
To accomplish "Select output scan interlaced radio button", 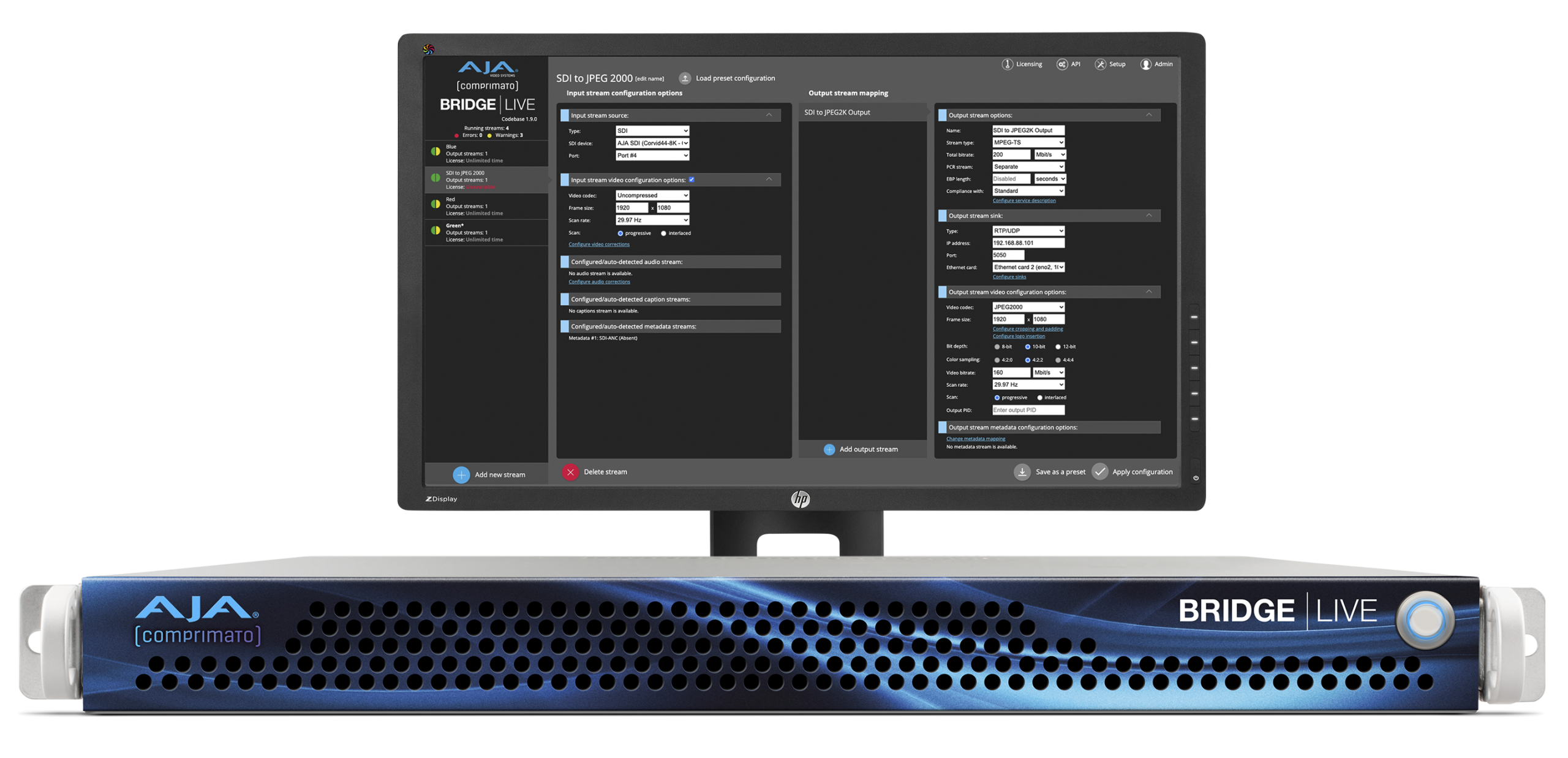I will [1039, 398].
